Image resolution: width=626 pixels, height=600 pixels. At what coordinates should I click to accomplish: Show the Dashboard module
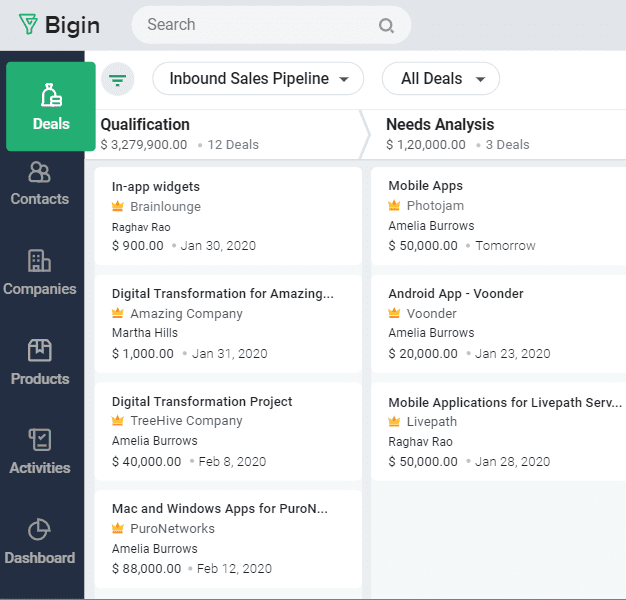pos(40,542)
